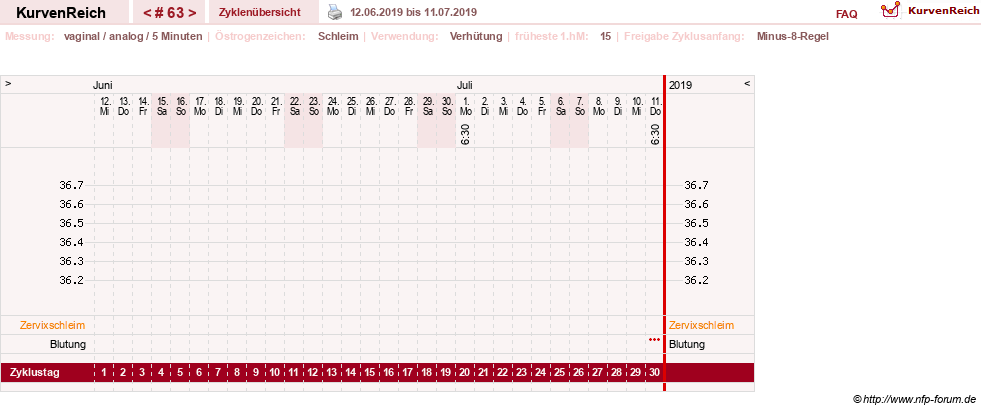Click the '>' arrow at the chart's left edge
The height and width of the screenshot is (411, 981).
[x=8, y=83]
